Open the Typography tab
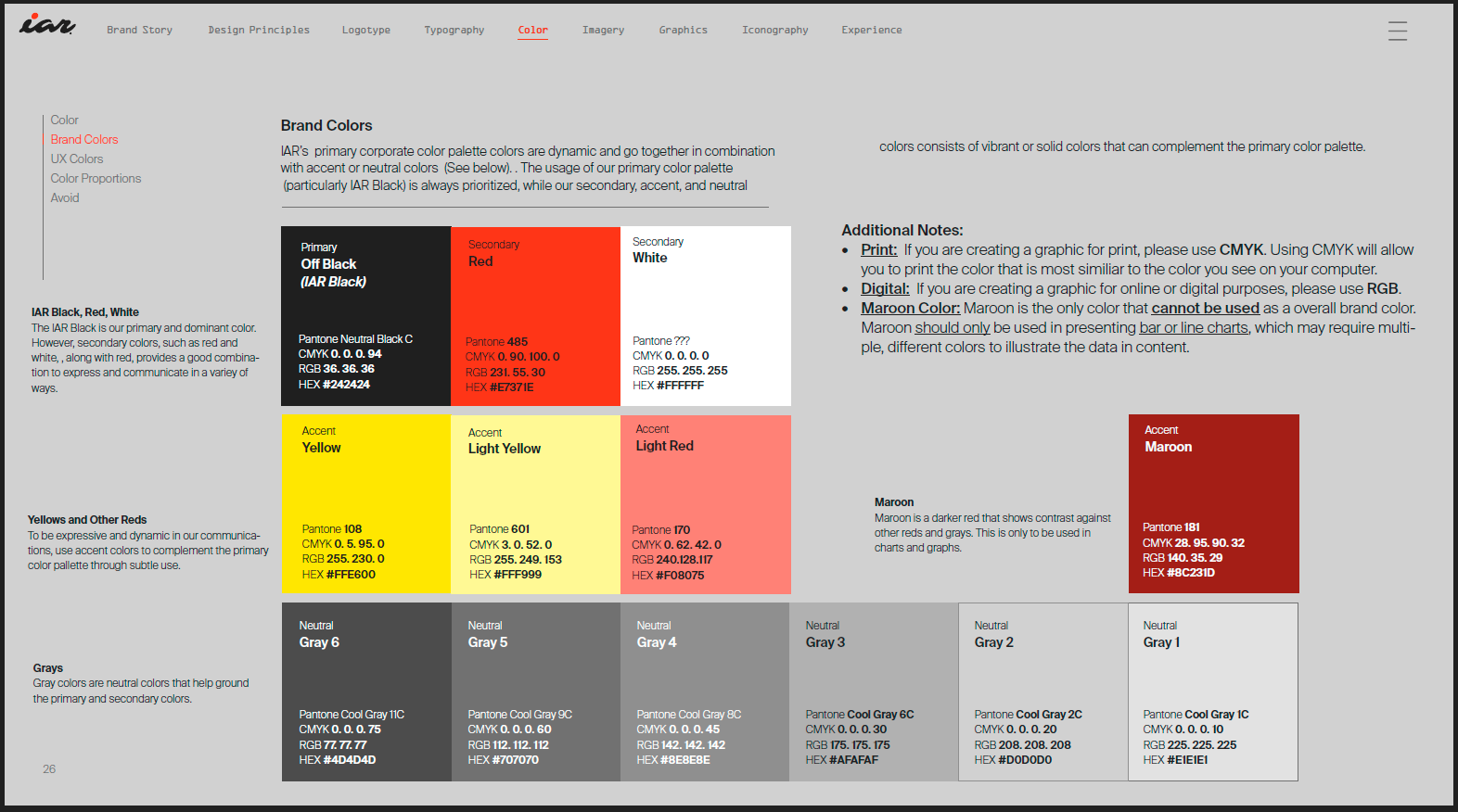The width and height of the screenshot is (1458, 812). click(454, 30)
